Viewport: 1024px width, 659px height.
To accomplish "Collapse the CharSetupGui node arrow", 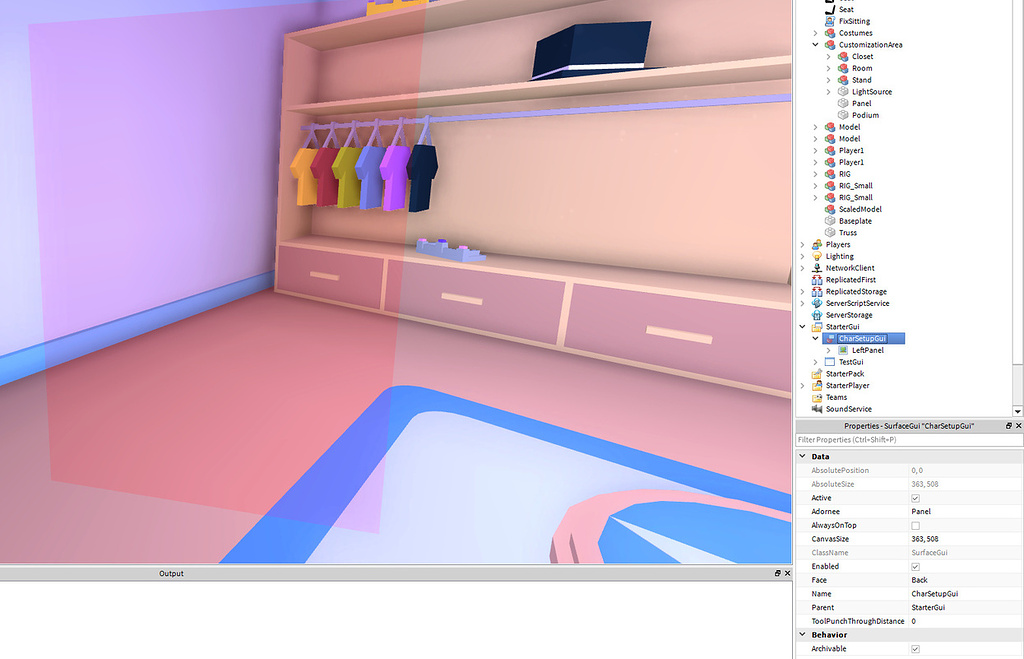I will tap(815, 338).
